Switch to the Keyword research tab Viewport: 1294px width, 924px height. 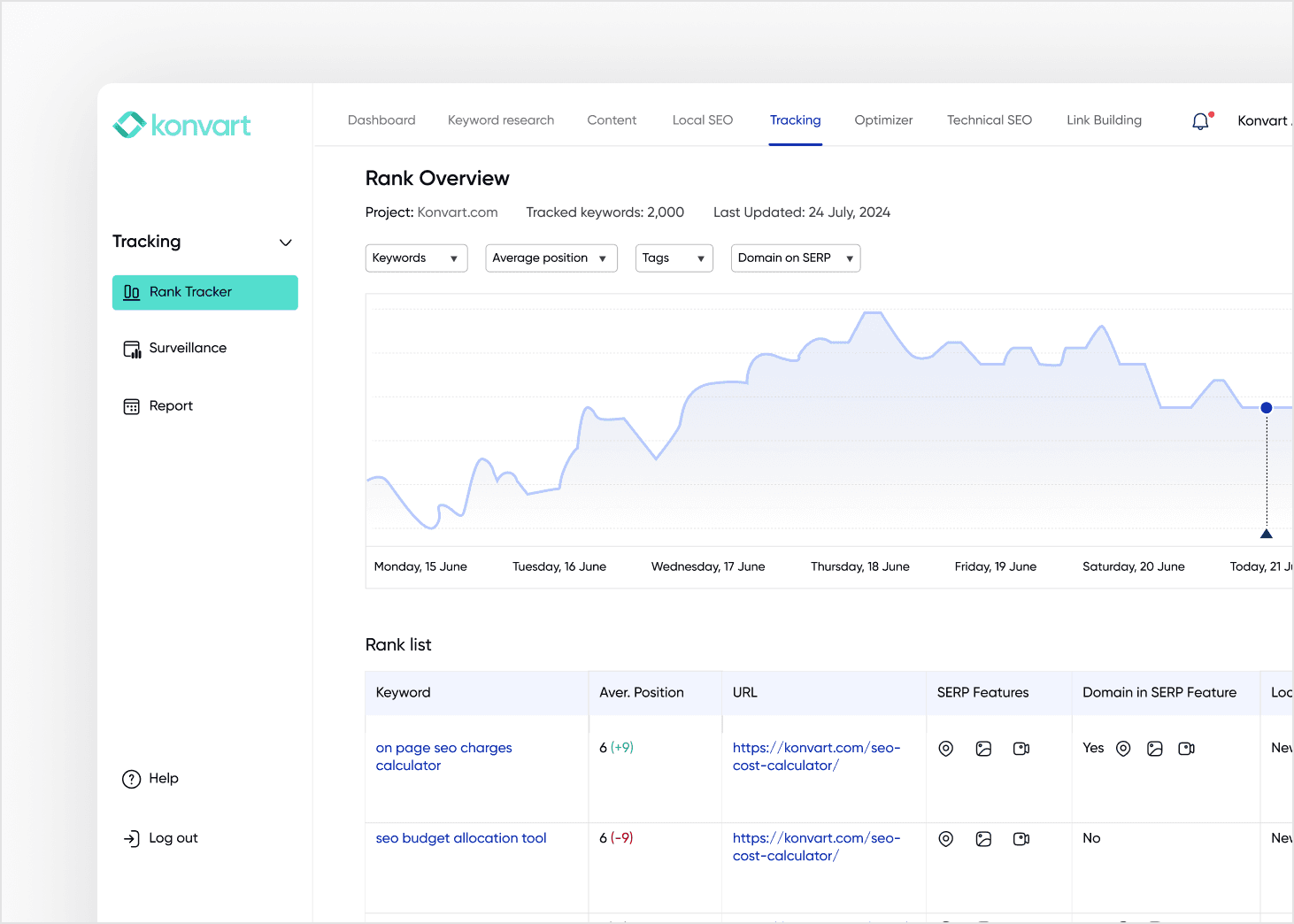pos(500,119)
